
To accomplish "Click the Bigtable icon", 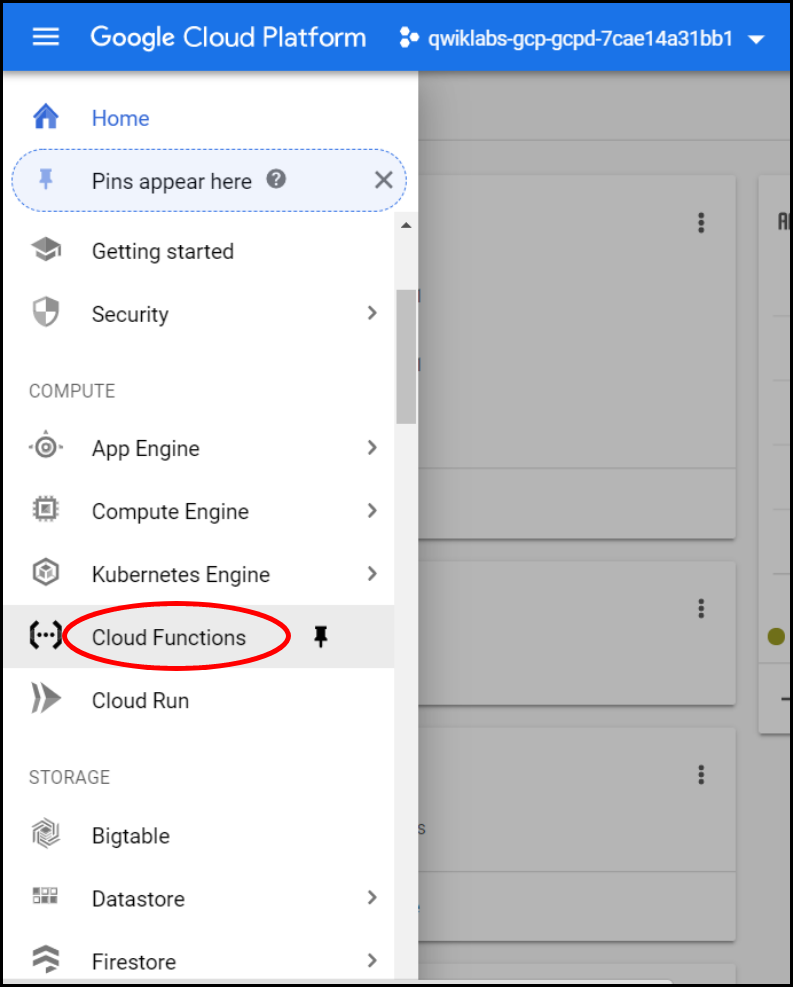I will click(46, 835).
